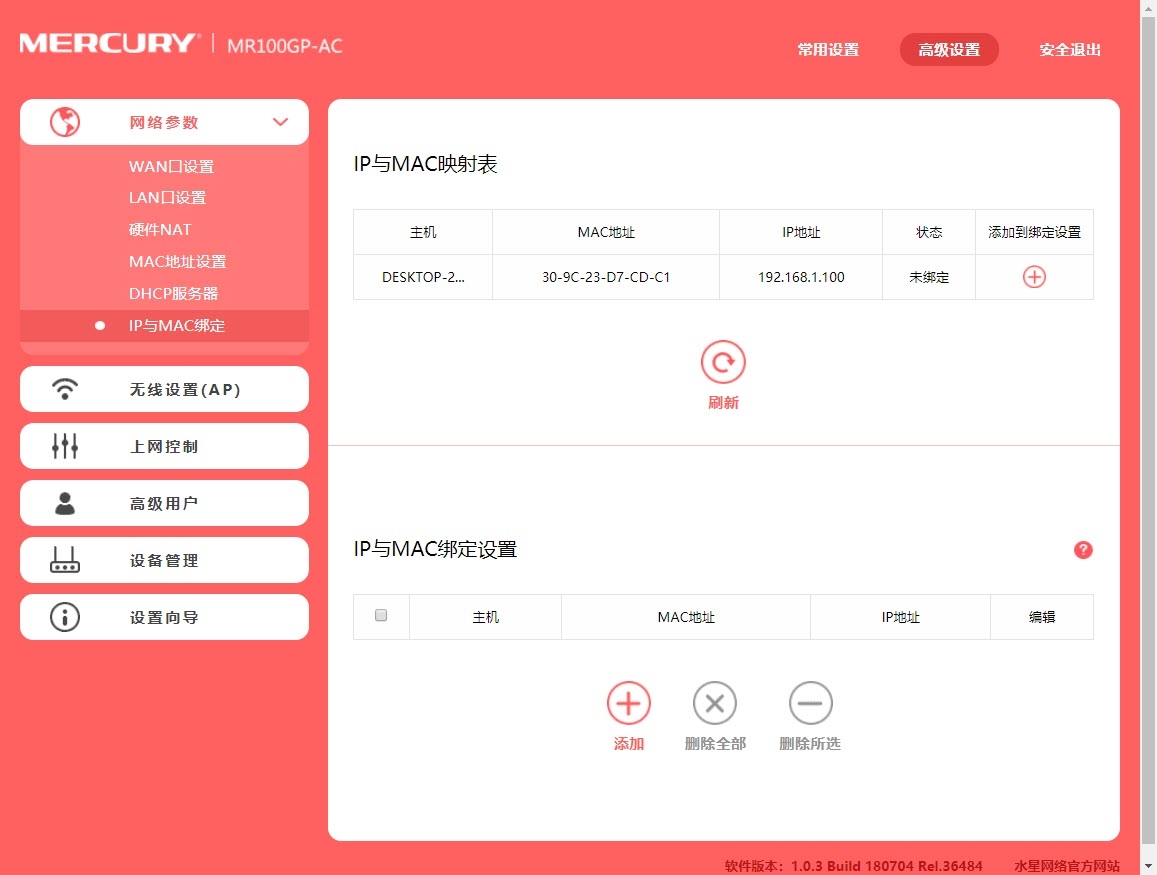The height and width of the screenshot is (875, 1157).
Task: Click the MERCURY logo
Action: click(109, 44)
